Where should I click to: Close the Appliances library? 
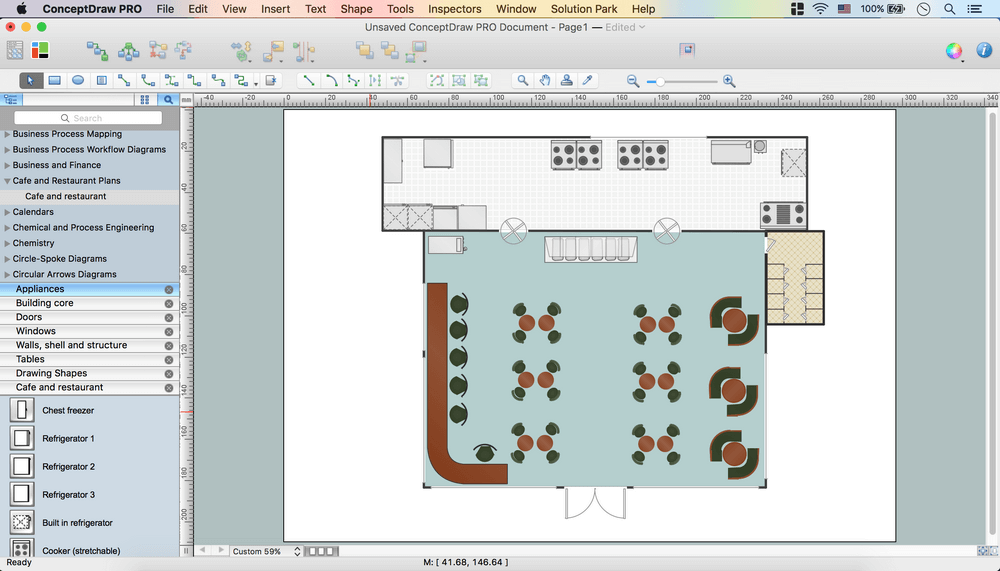tap(169, 289)
